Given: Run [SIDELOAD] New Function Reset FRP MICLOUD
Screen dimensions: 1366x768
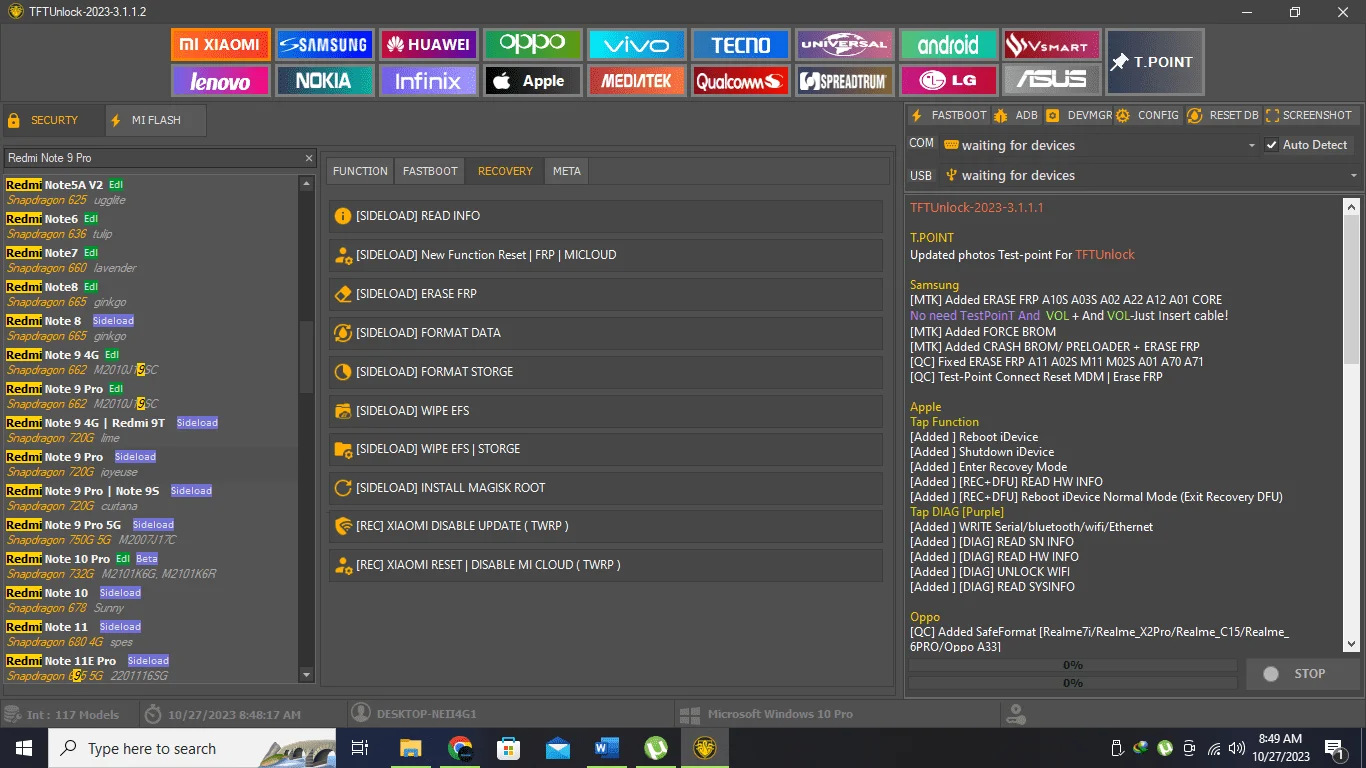Looking at the screenshot, I should click(x=606, y=255).
